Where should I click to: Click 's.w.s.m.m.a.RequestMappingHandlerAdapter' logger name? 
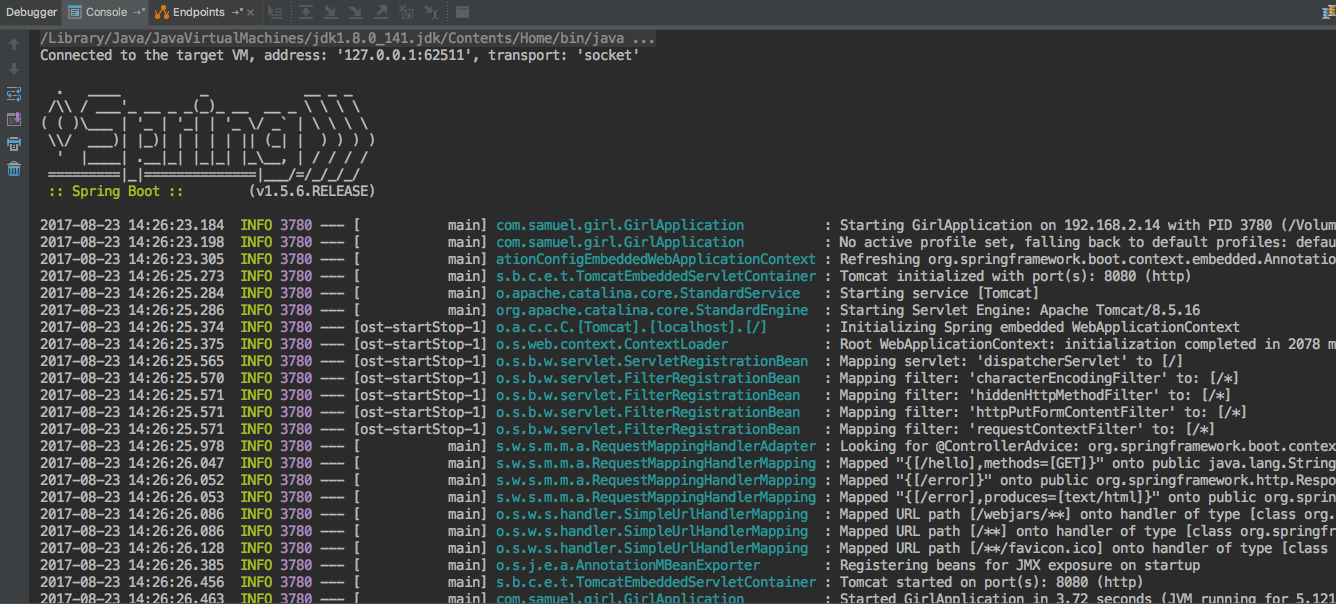point(656,446)
